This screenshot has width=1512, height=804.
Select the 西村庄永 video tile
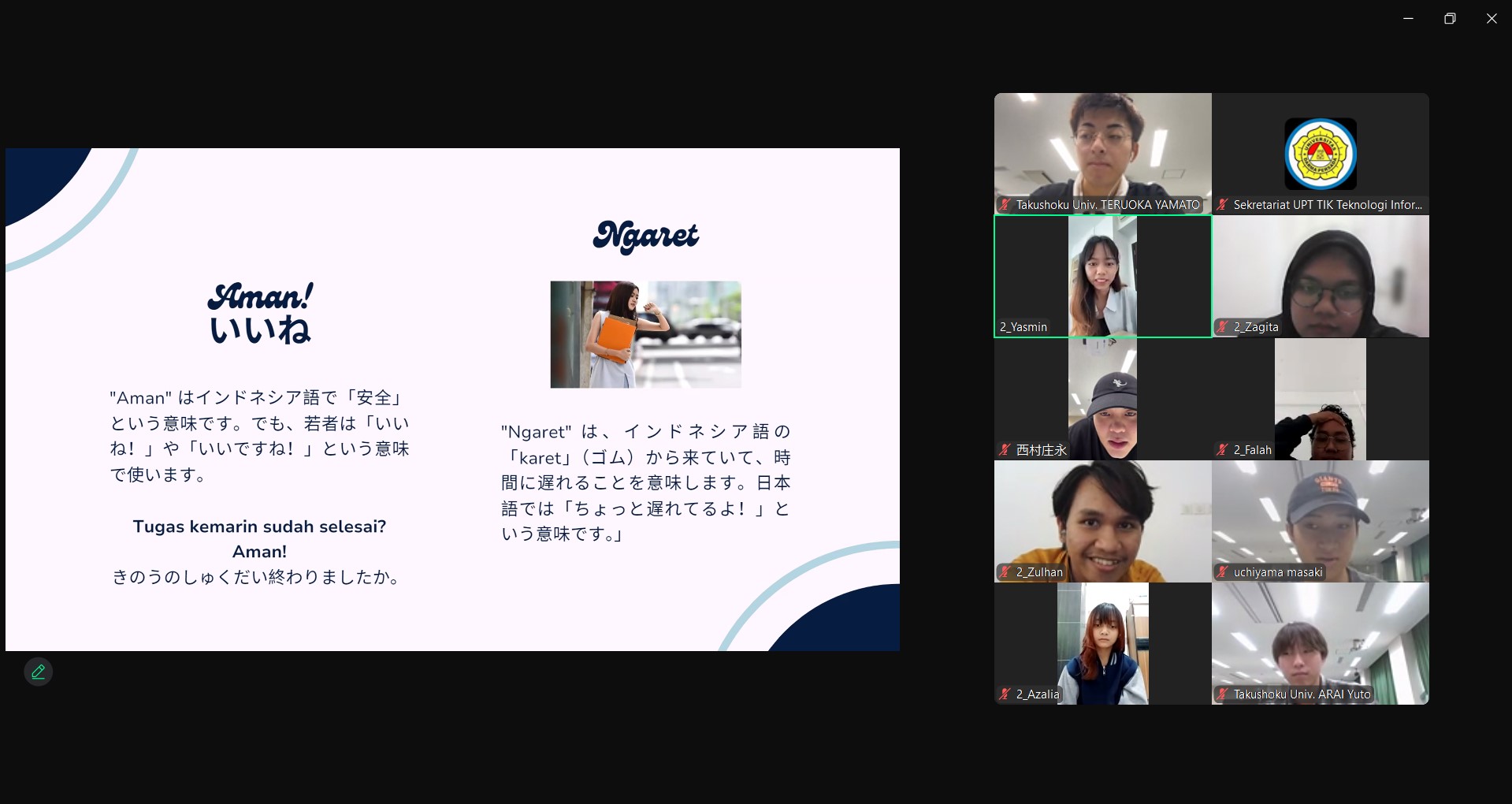point(1103,399)
